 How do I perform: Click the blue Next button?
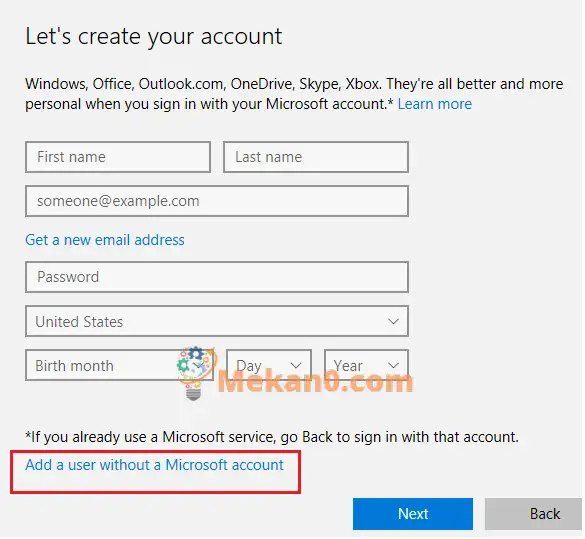point(413,514)
